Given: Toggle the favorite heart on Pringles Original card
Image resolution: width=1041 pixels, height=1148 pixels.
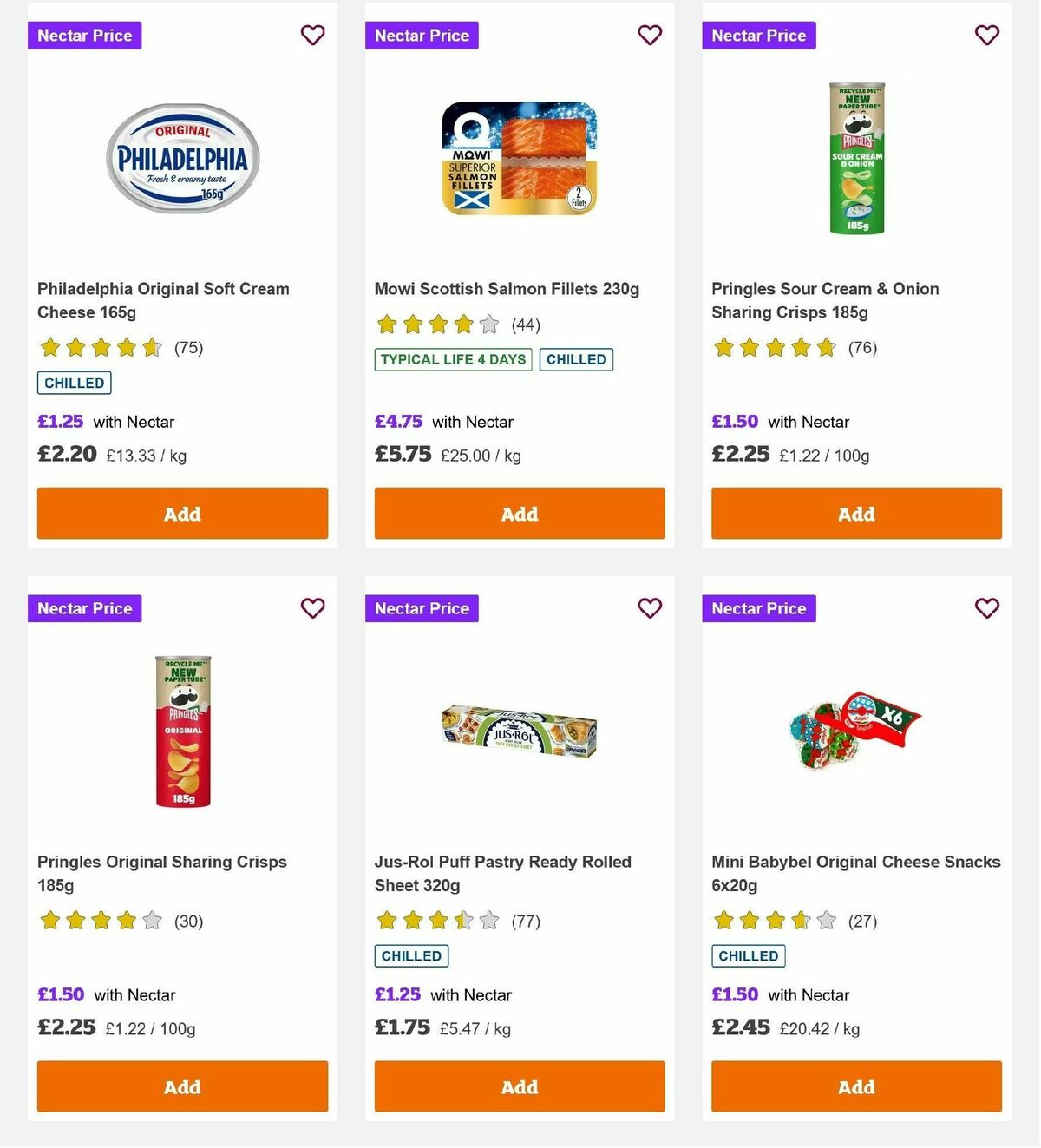Looking at the screenshot, I should coord(312,608).
